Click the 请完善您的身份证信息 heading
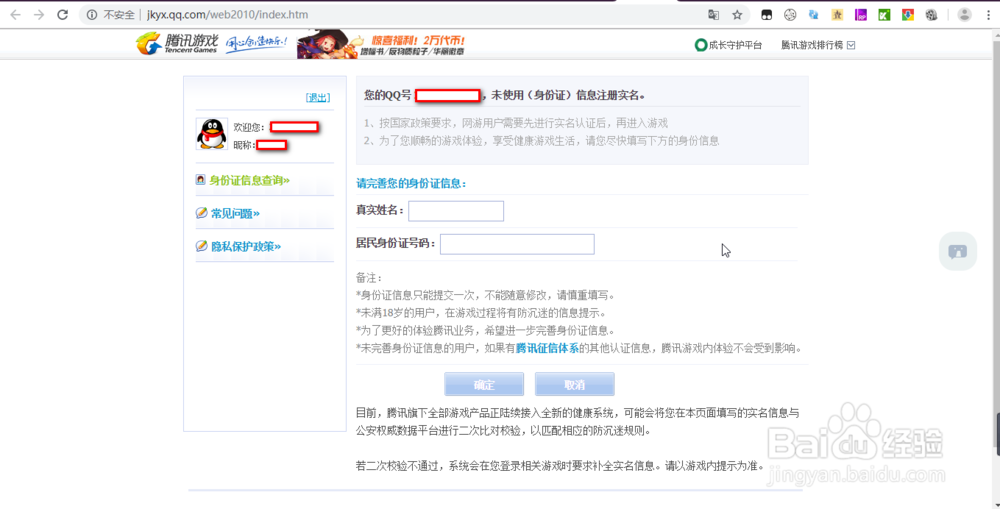 (x=411, y=184)
